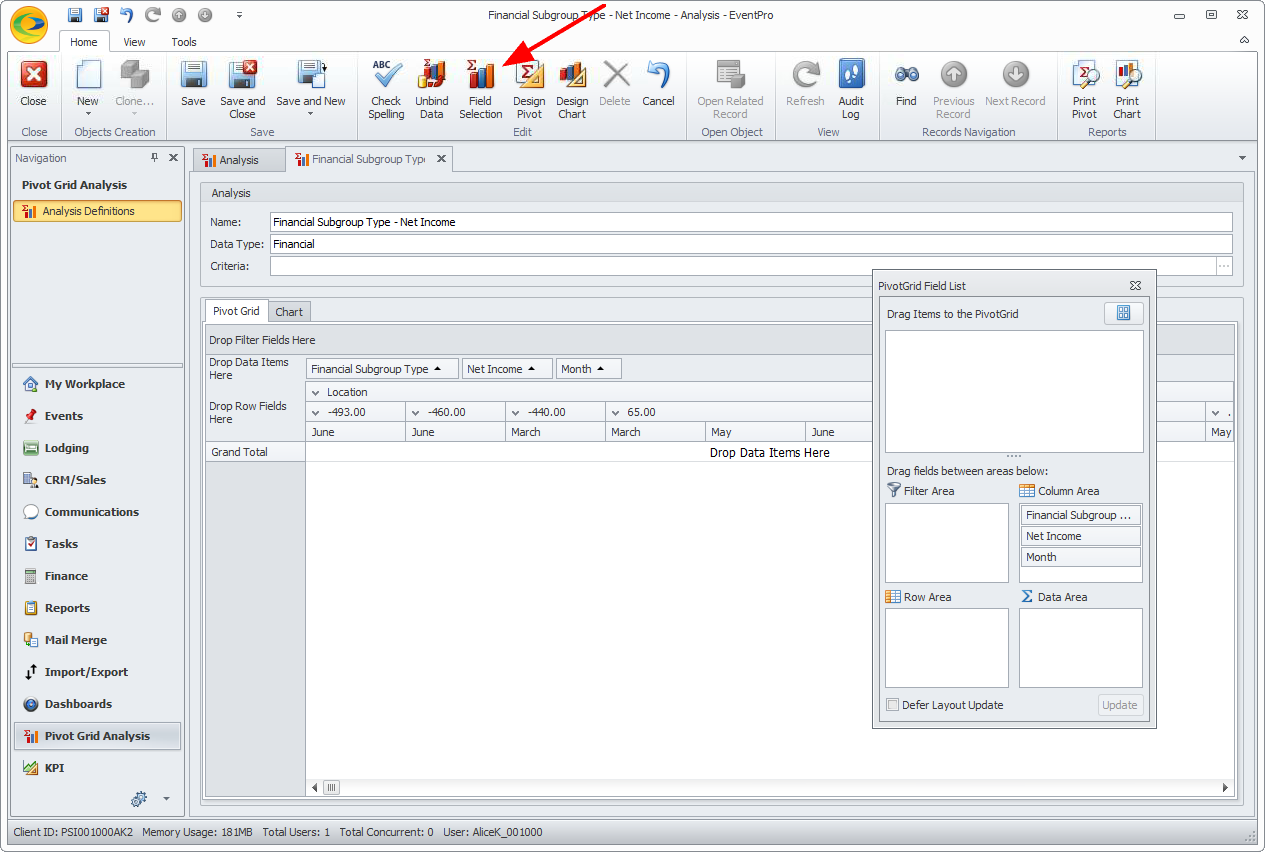Open Mail Merge navigation group

97,640
